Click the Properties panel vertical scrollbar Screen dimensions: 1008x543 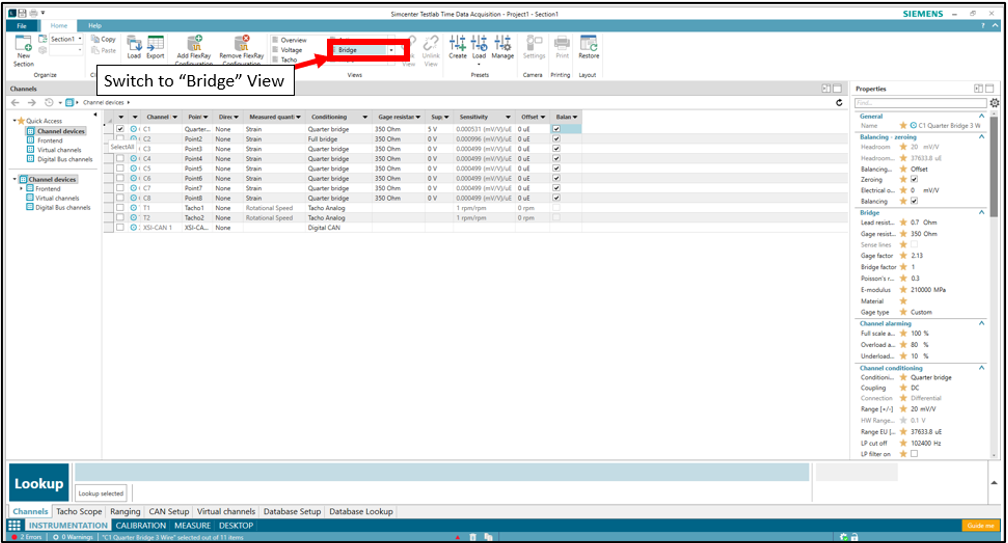[x=994, y=167]
